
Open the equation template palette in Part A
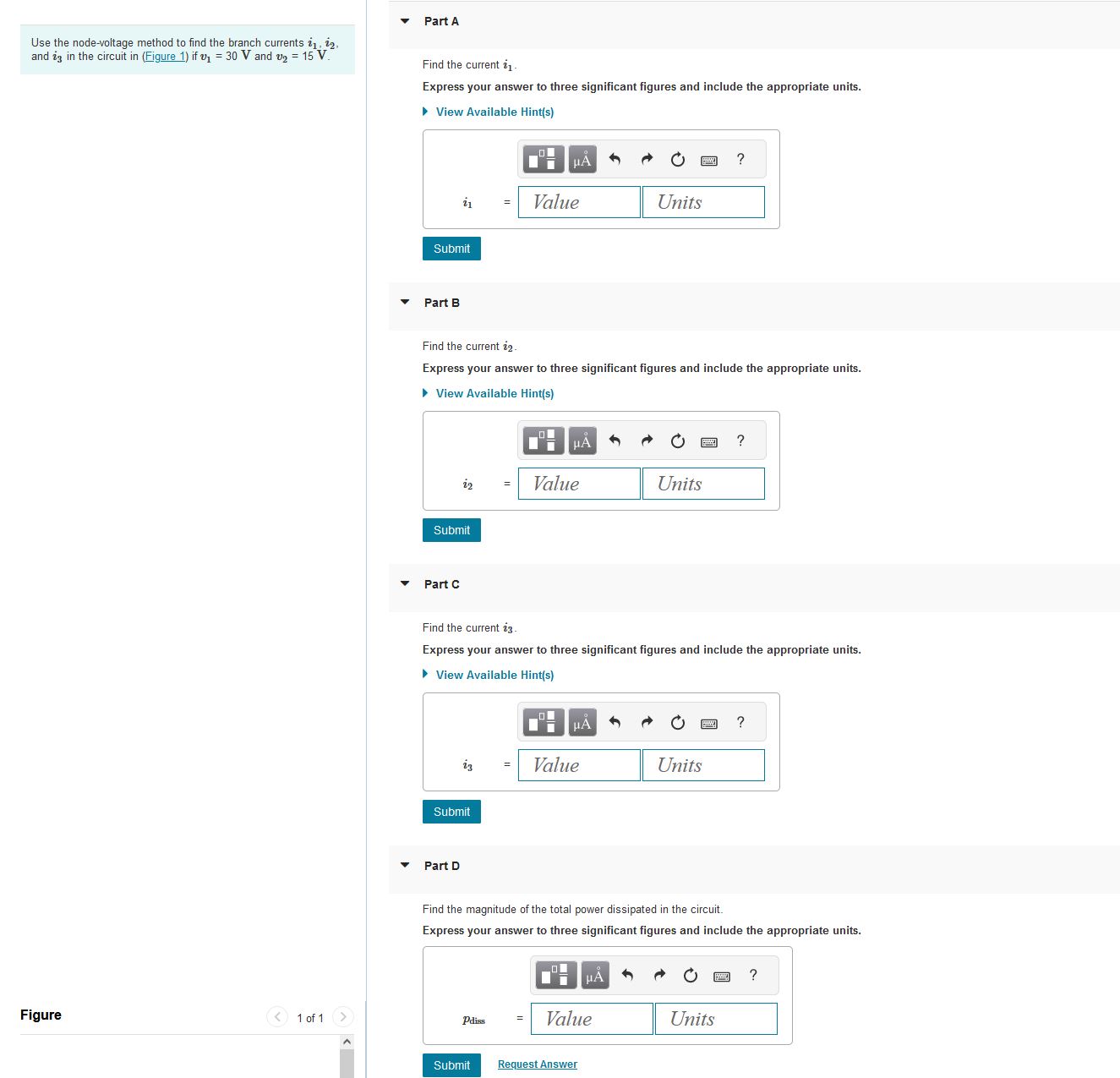(544, 158)
